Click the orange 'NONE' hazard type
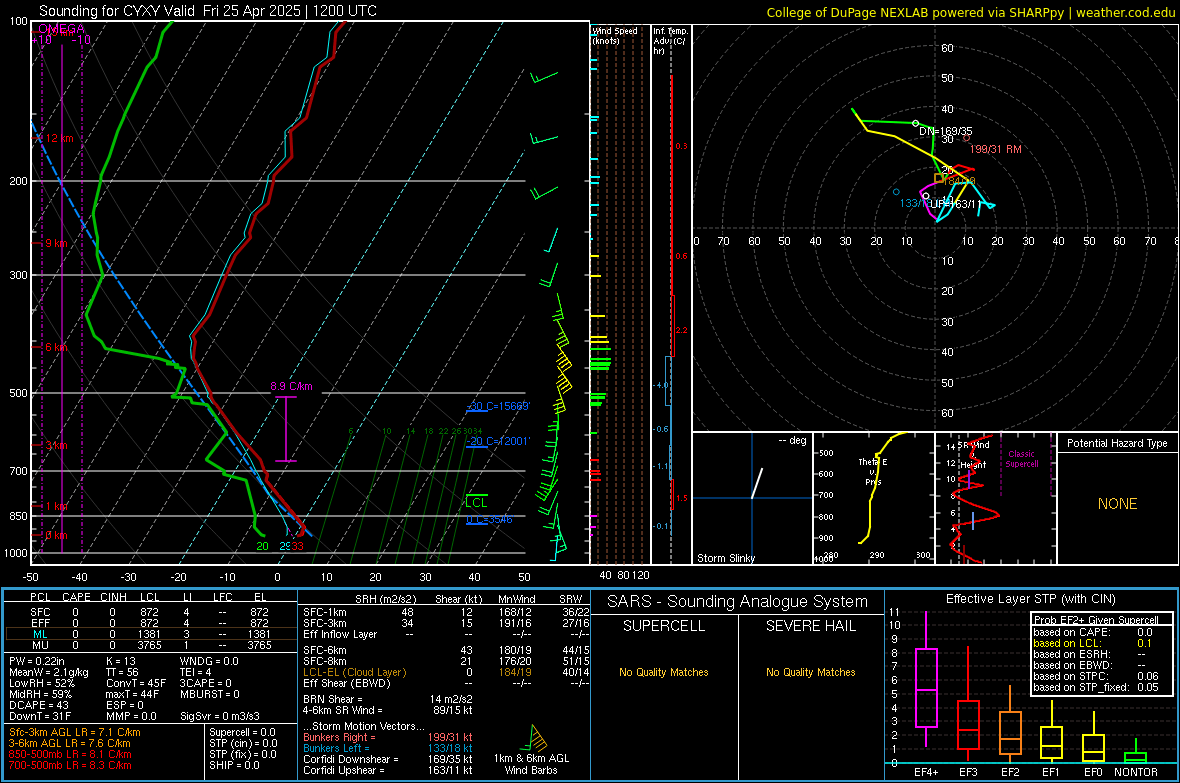This screenshot has width=1180, height=783. (1118, 504)
